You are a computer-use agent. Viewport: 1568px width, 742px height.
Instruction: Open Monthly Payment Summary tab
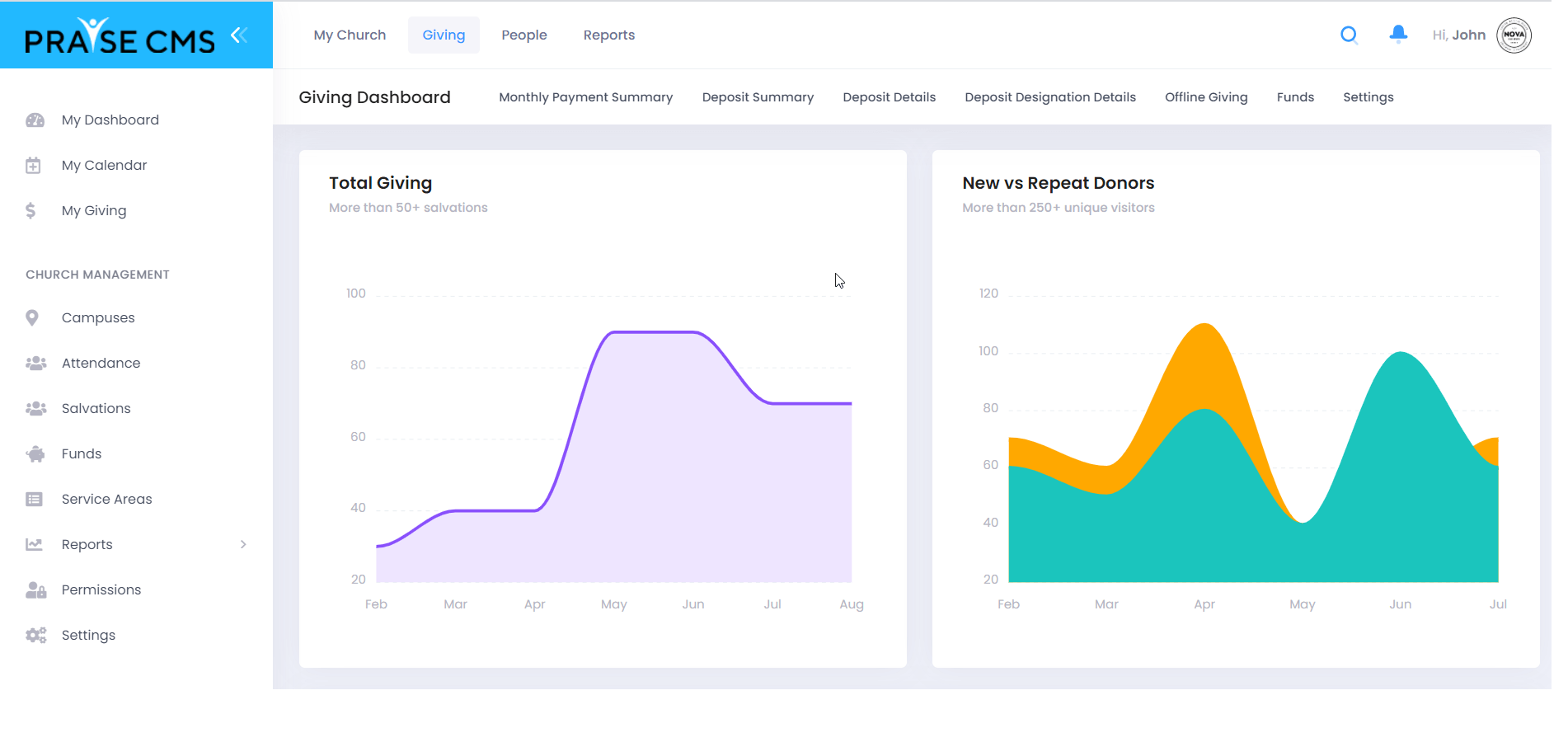point(585,97)
